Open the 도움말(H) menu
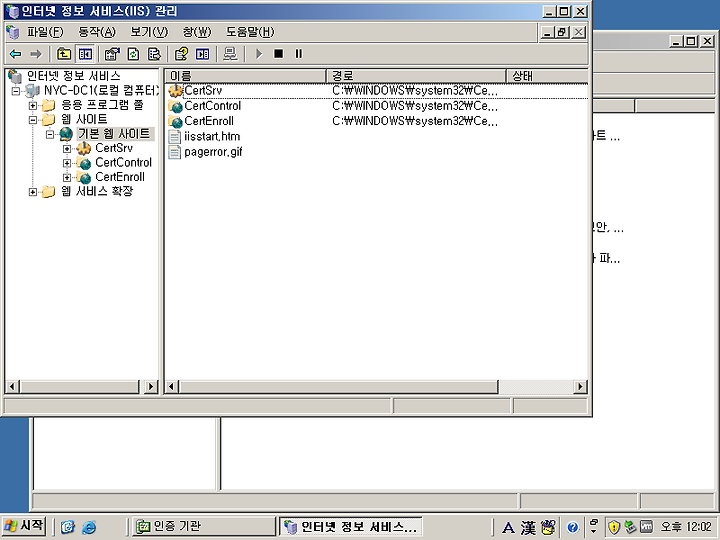 250,32
